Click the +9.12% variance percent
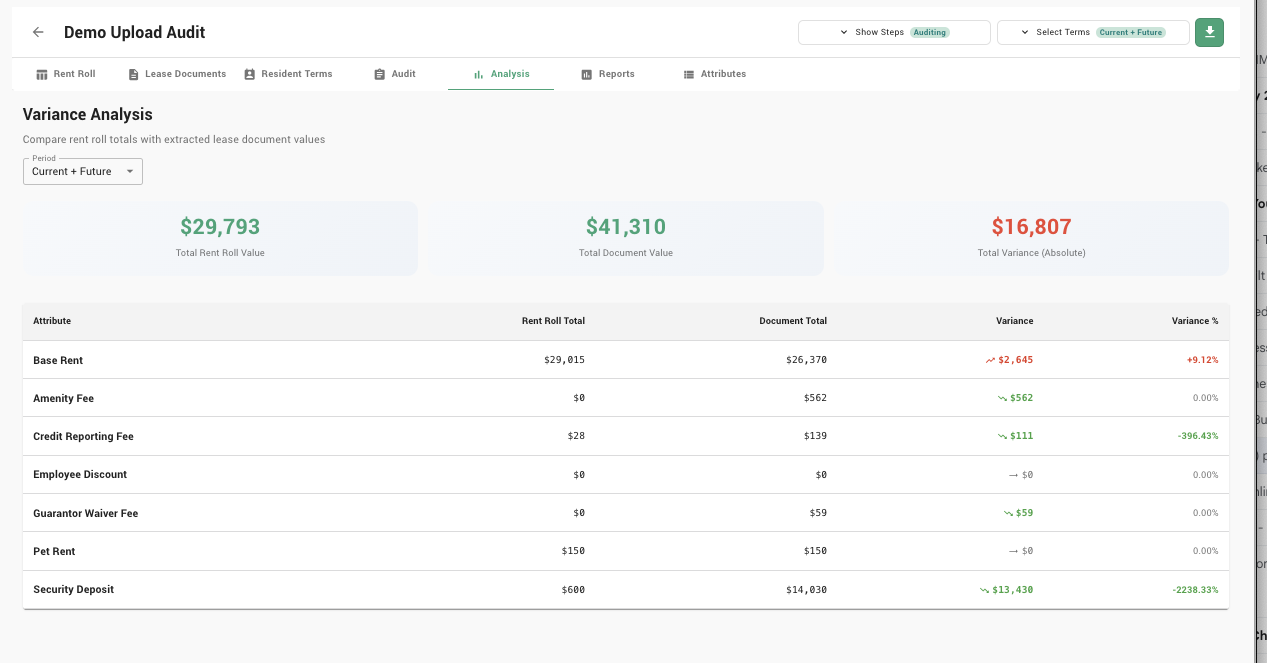This screenshot has height=663, width=1267. pos(1203,360)
